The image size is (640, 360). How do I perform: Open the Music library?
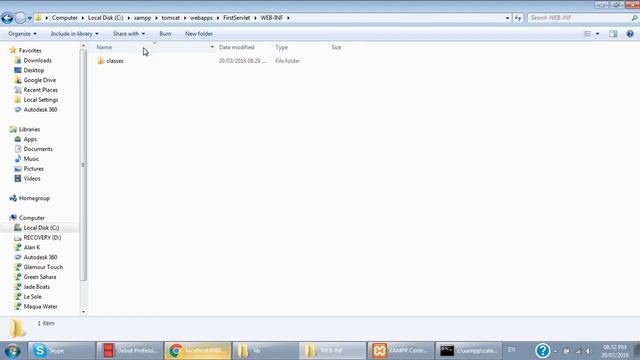point(31,159)
